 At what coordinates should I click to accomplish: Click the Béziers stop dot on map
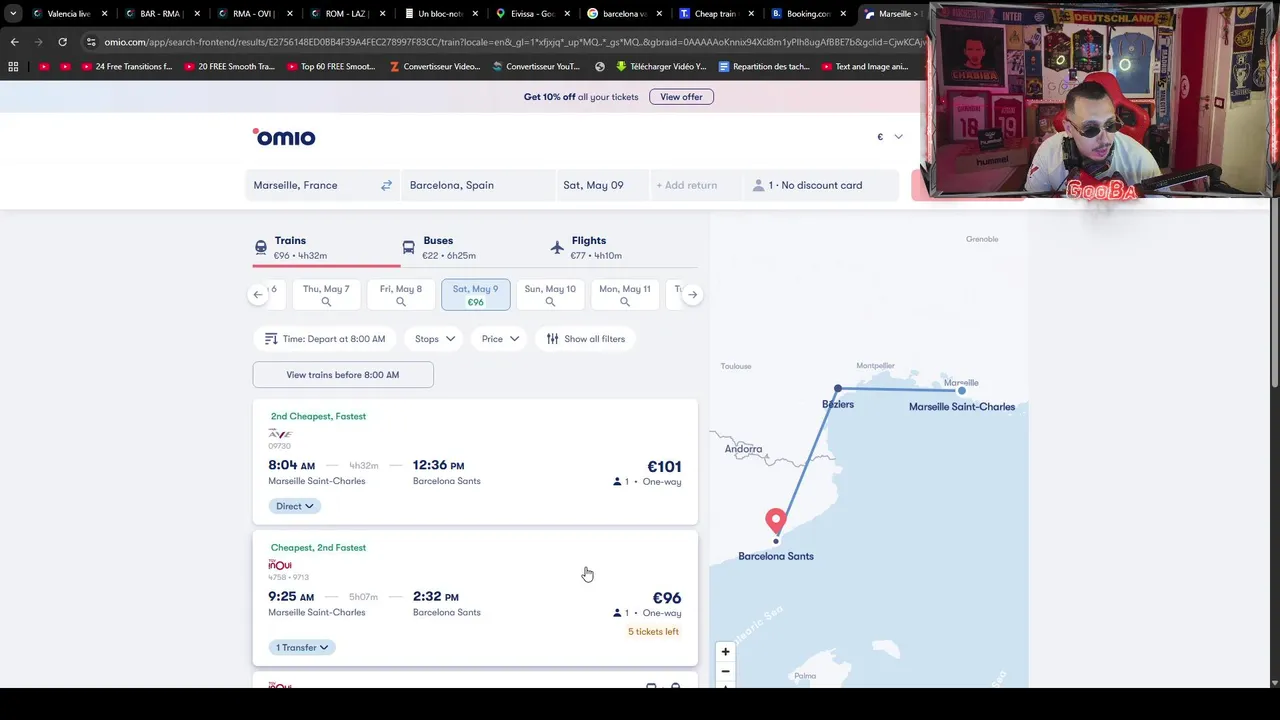pos(838,388)
